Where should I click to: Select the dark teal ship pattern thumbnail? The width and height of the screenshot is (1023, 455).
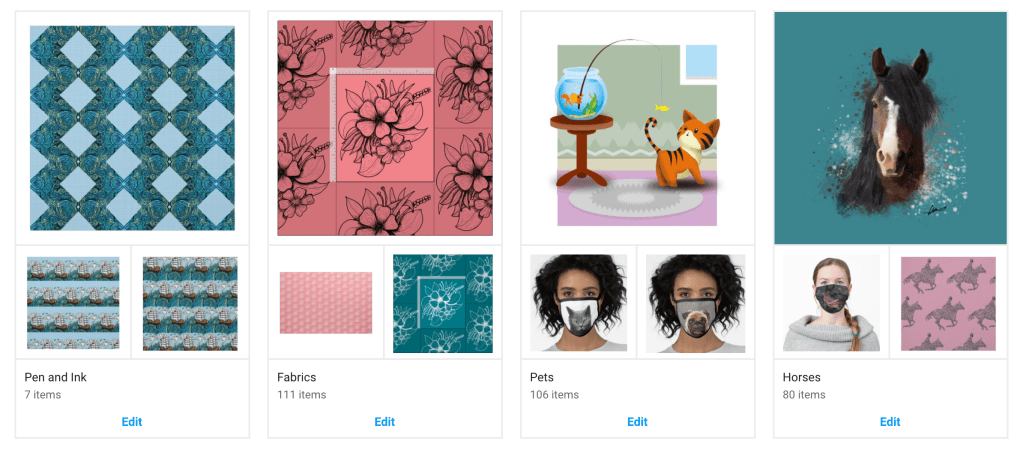(190, 303)
